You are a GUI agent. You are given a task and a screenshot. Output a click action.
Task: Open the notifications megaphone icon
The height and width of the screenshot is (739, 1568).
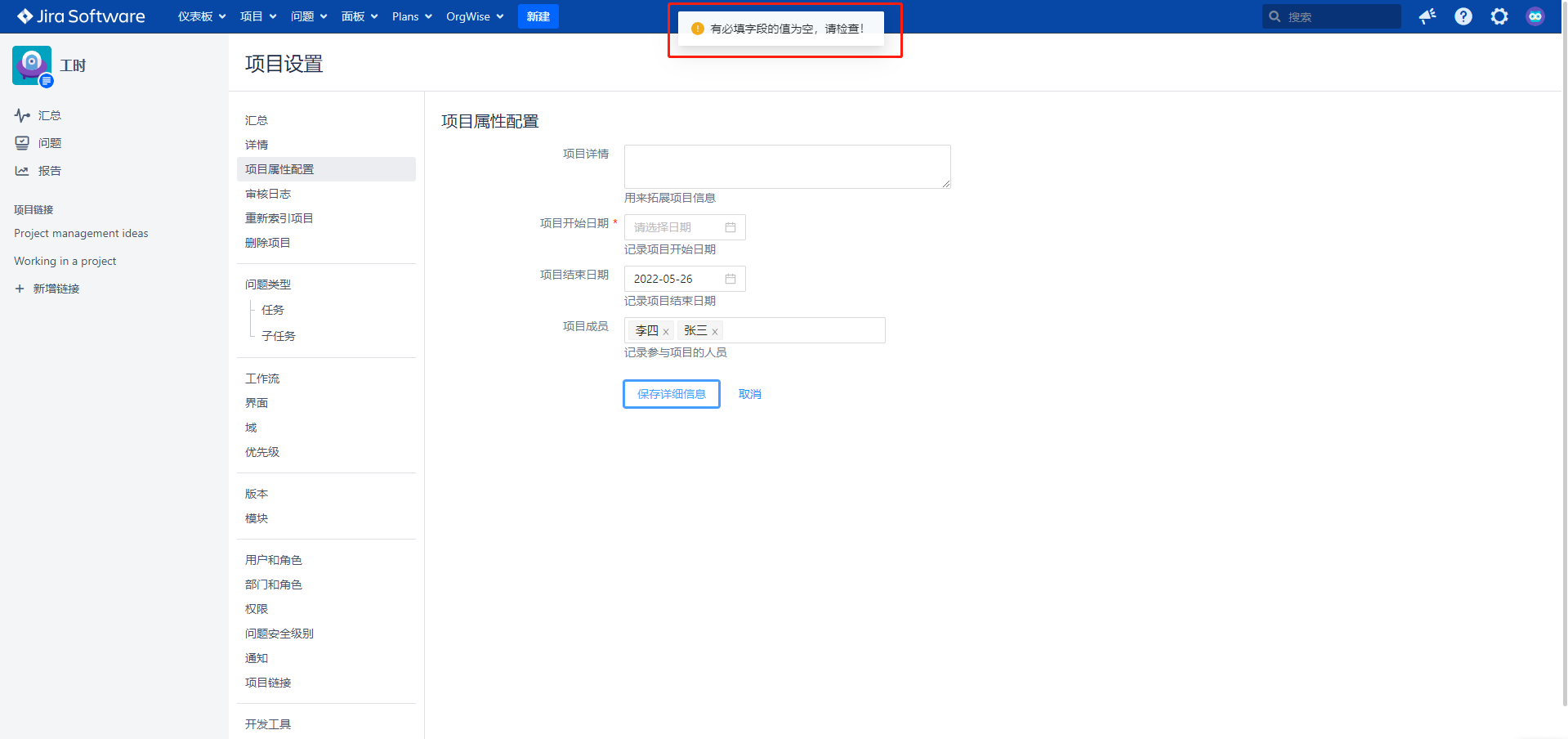(1427, 16)
